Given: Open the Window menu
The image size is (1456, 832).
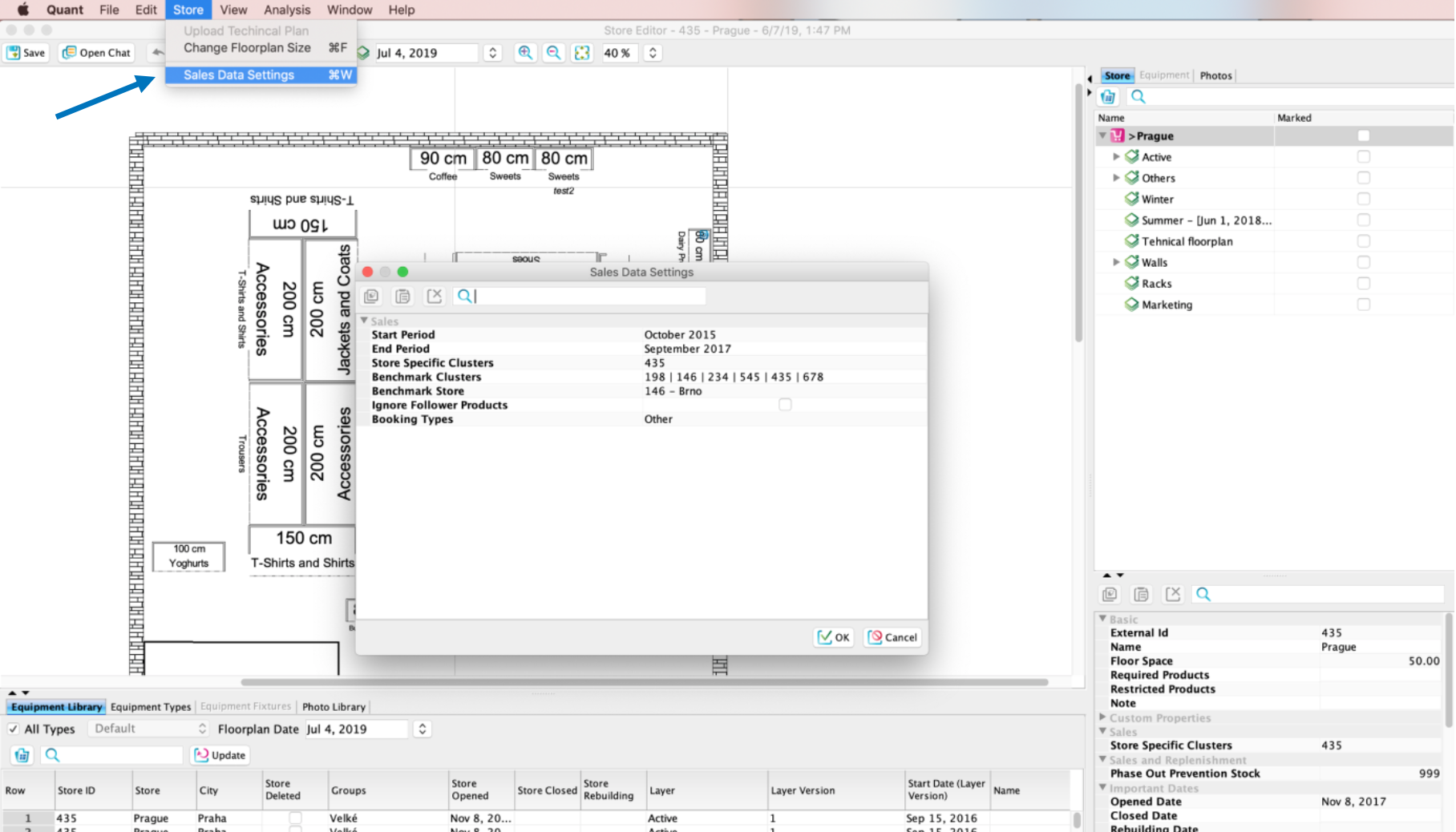Looking at the screenshot, I should pyautogui.click(x=350, y=10).
